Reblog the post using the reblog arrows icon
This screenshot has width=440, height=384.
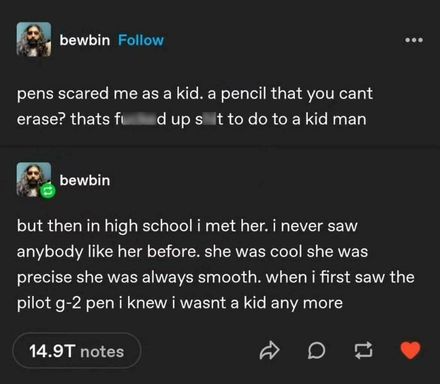[363, 351]
